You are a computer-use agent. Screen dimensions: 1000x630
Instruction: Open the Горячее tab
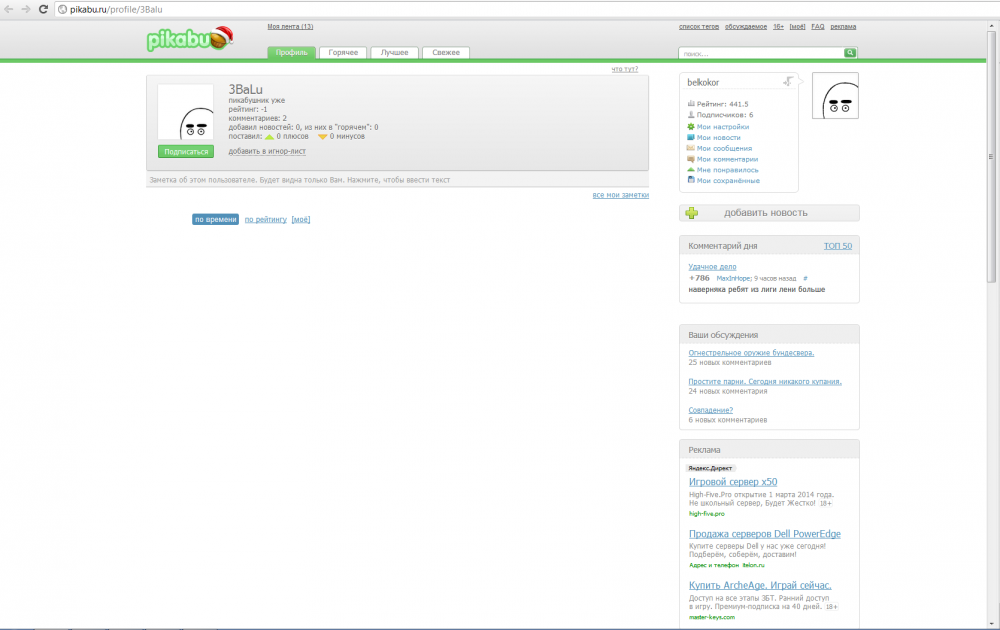point(343,53)
